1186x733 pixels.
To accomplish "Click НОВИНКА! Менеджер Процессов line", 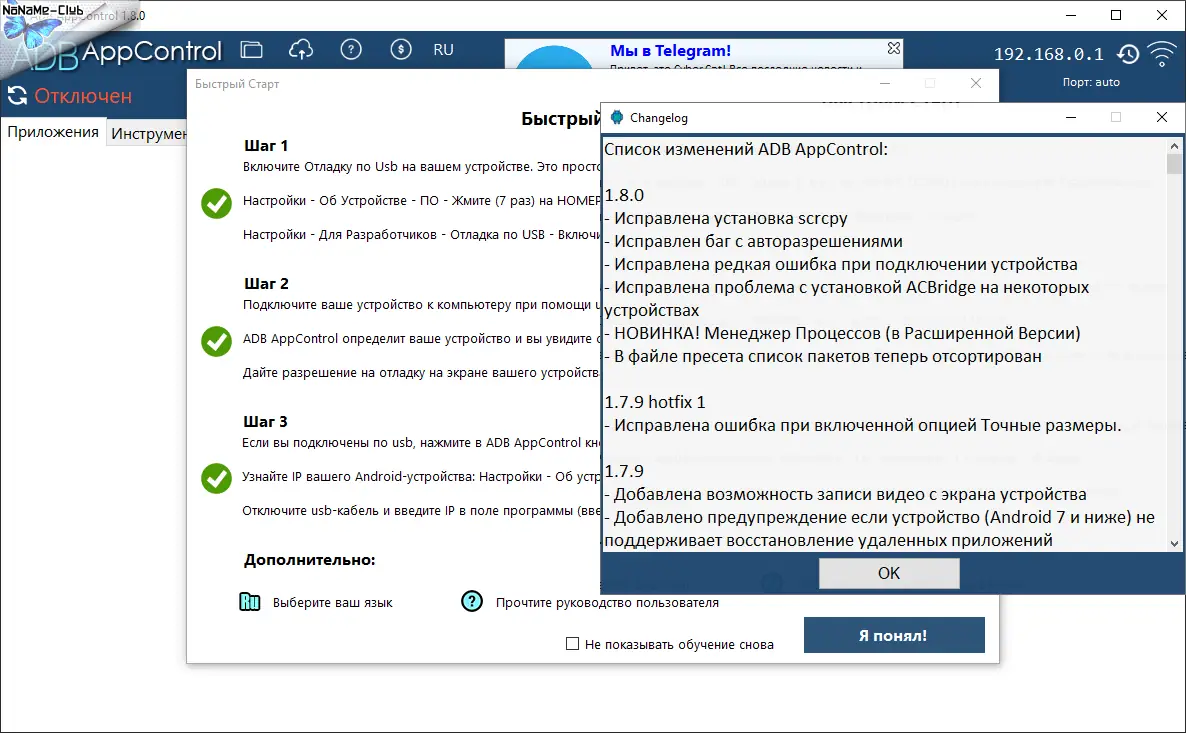I will pyautogui.click(x=843, y=334).
